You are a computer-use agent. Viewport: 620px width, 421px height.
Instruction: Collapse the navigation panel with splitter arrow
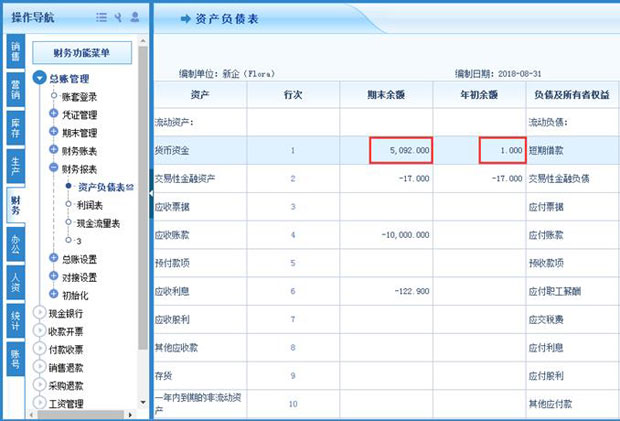tap(151, 193)
